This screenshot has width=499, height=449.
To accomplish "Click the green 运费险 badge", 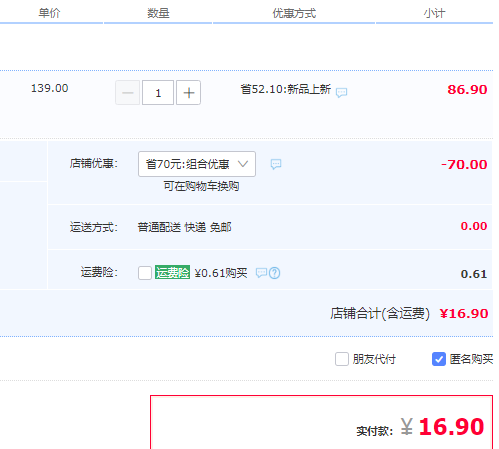I will point(172,272).
